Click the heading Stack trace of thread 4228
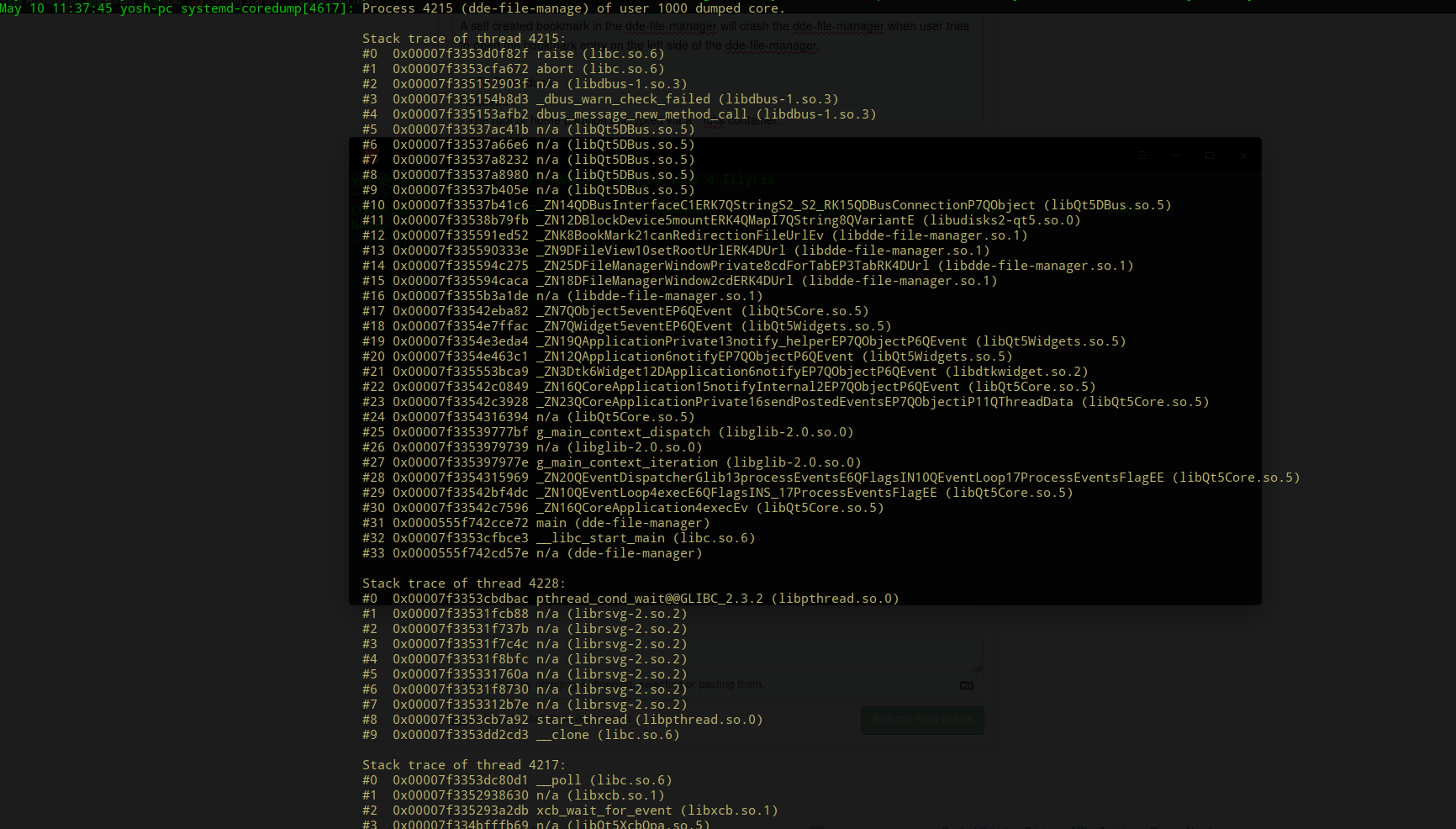 coord(463,583)
